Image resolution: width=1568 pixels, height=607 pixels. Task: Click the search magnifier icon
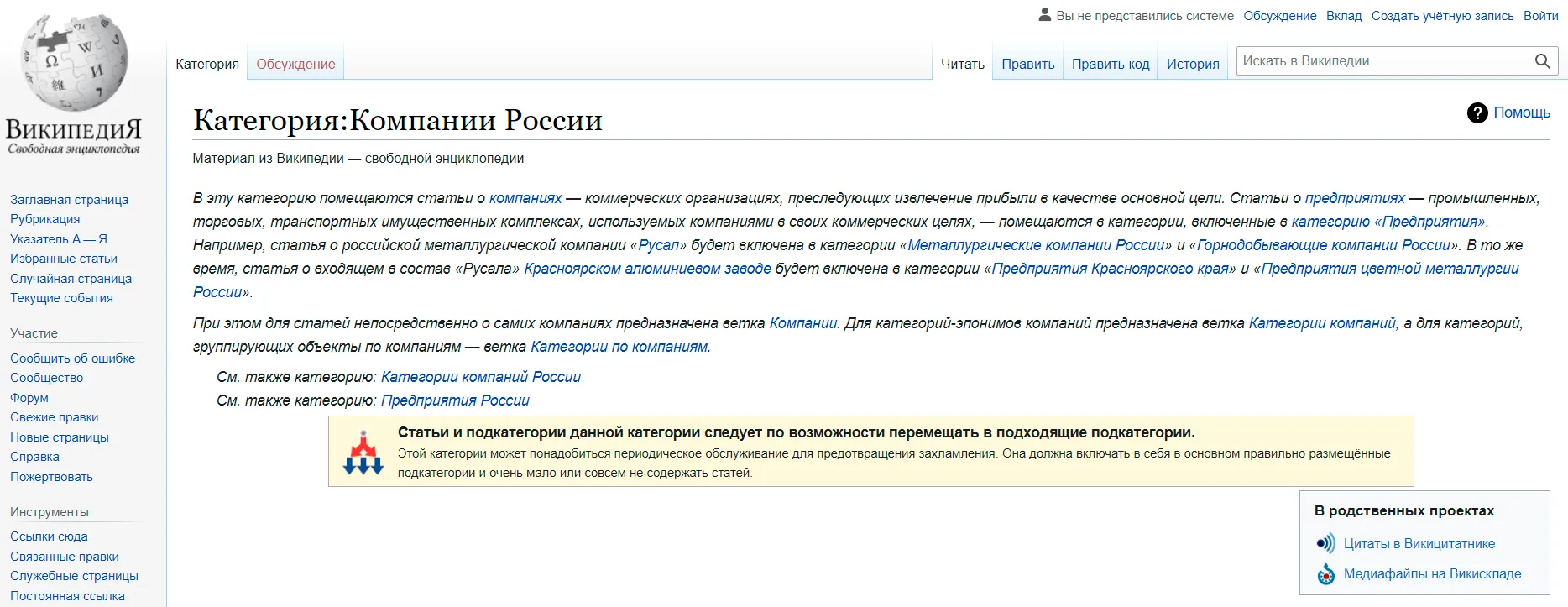tap(1542, 61)
